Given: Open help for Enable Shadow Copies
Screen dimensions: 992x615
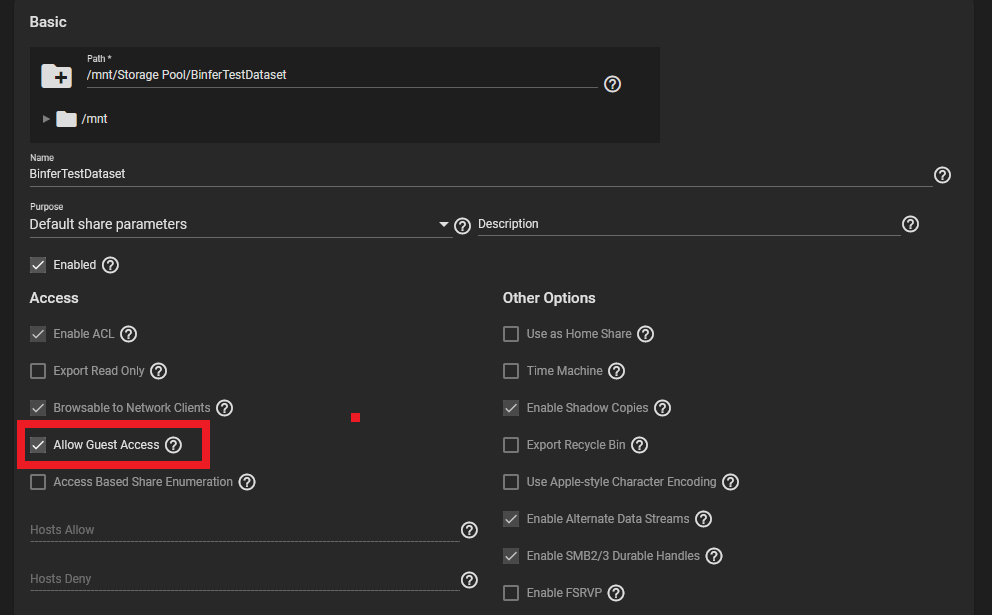Looking at the screenshot, I should pos(662,408).
